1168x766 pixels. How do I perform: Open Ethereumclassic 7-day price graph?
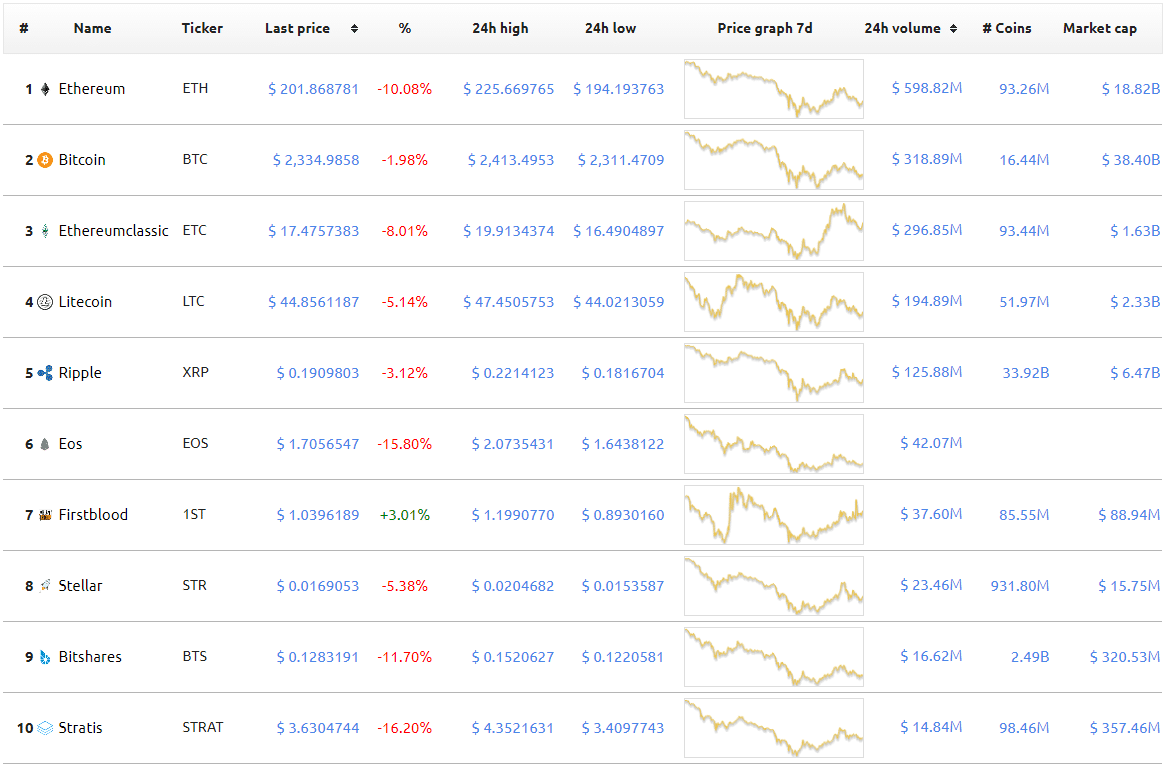point(774,231)
